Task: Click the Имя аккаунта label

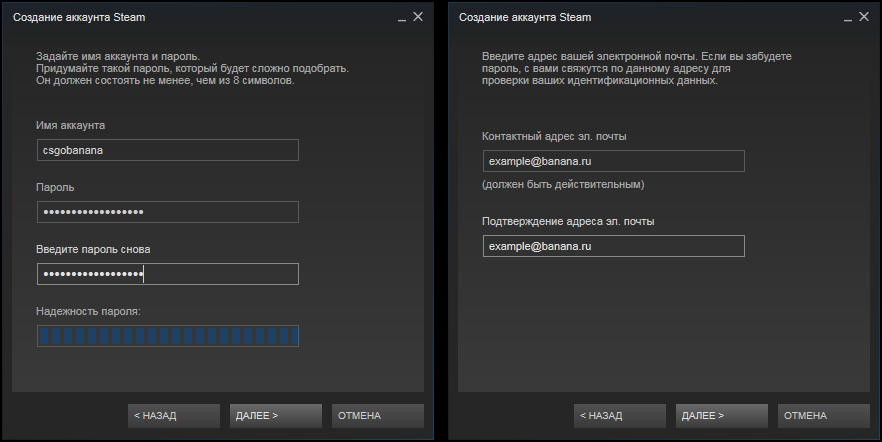Action: click(x=70, y=125)
